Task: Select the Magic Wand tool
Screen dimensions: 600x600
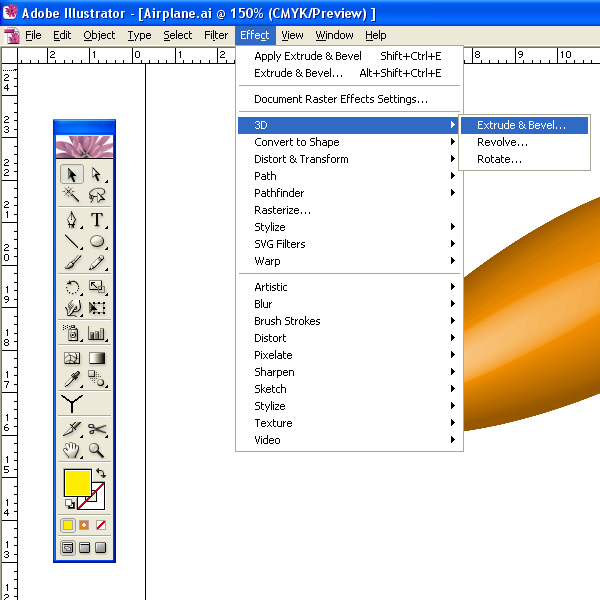Action: [72, 195]
